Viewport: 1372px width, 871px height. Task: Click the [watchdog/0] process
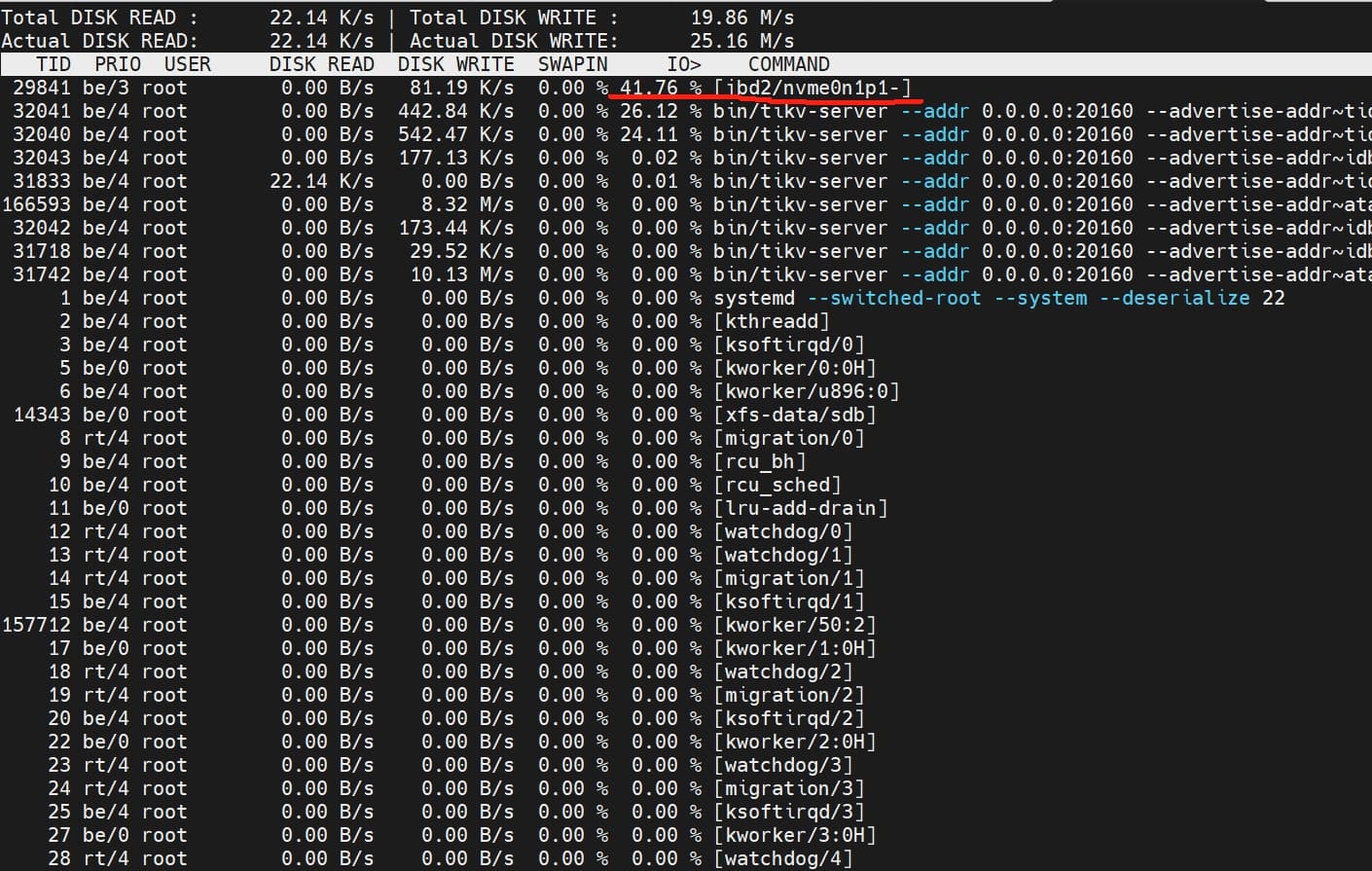(x=783, y=531)
